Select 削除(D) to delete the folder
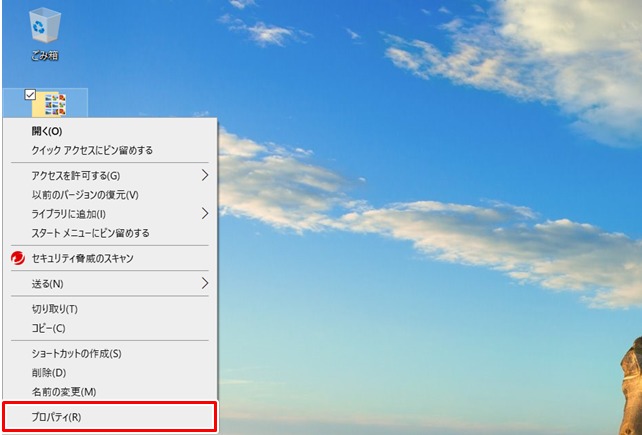The height and width of the screenshot is (435, 642). pyautogui.click(x=110, y=372)
